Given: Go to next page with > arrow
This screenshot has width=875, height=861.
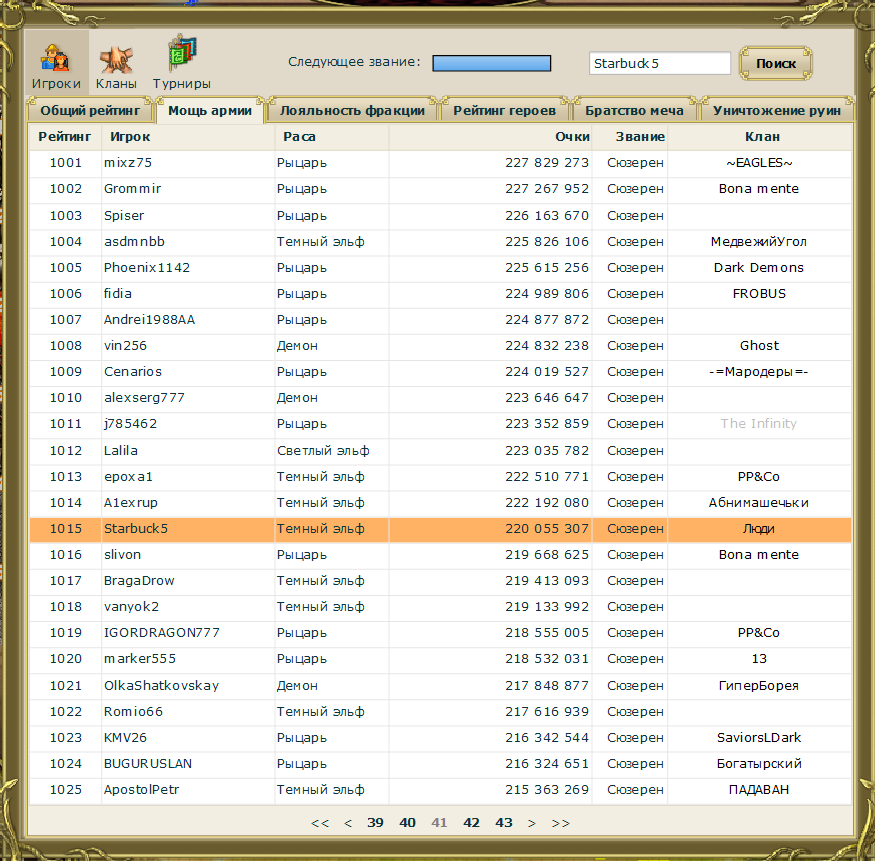Looking at the screenshot, I should [x=532, y=823].
